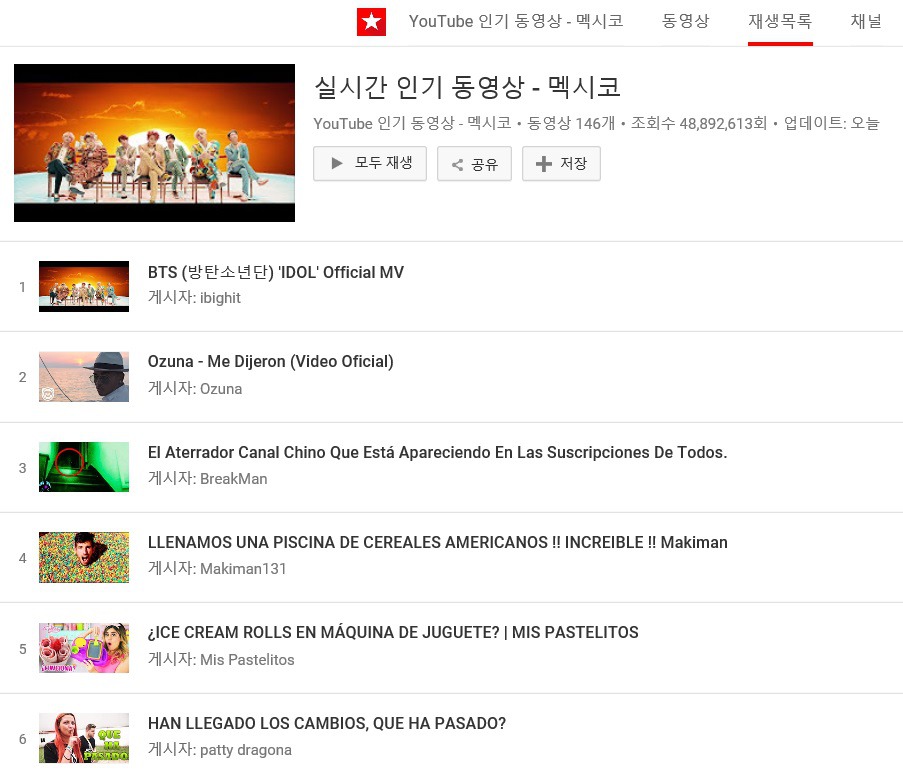Click the 동영상 146개 video count text

571,123
